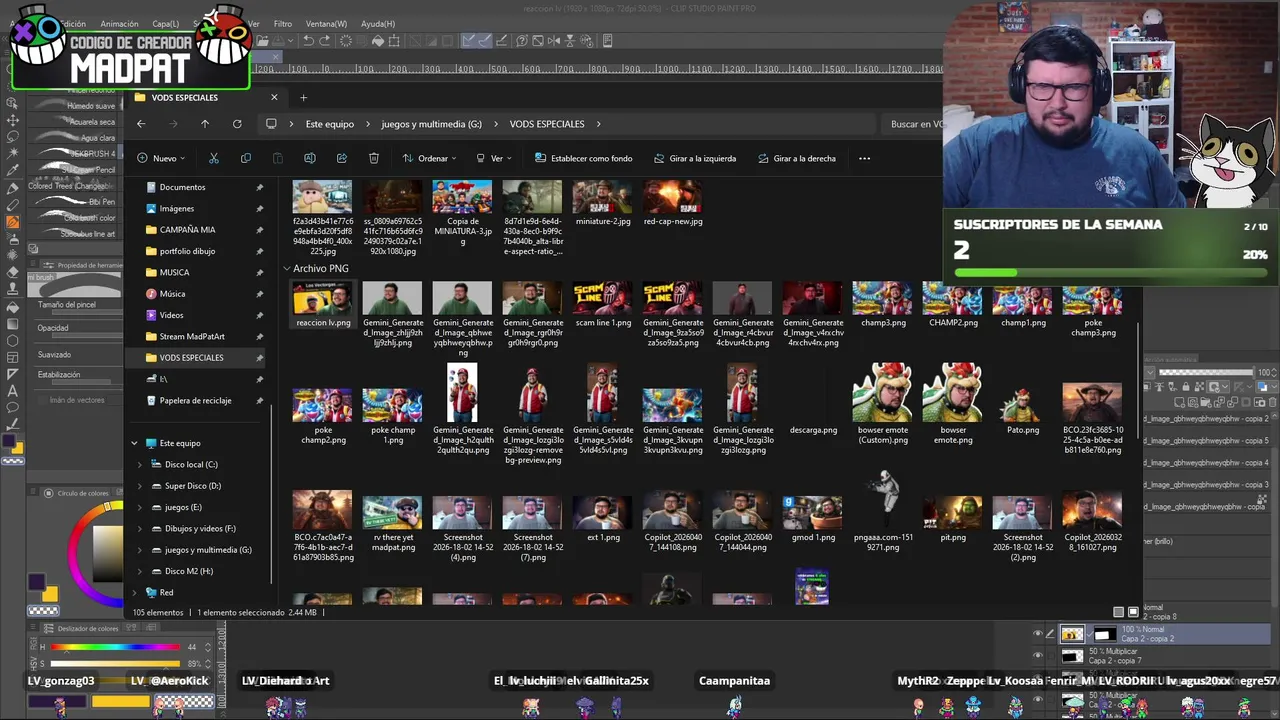Toggle visibility eye of layer Capa 2 - copia 2
Screen dimensions: 1280x720
[1037, 634]
